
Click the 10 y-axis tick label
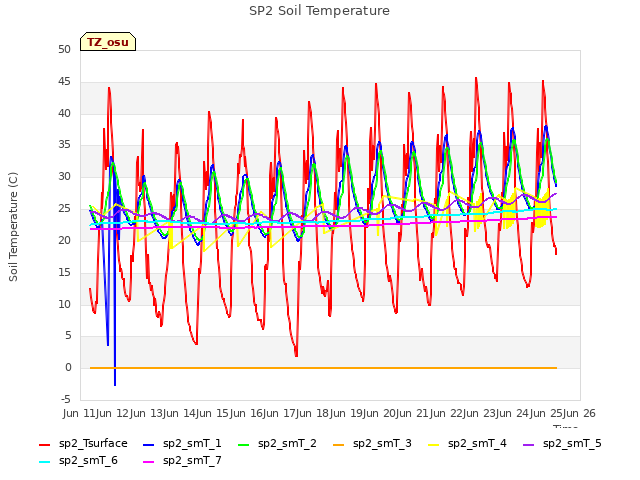point(64,304)
